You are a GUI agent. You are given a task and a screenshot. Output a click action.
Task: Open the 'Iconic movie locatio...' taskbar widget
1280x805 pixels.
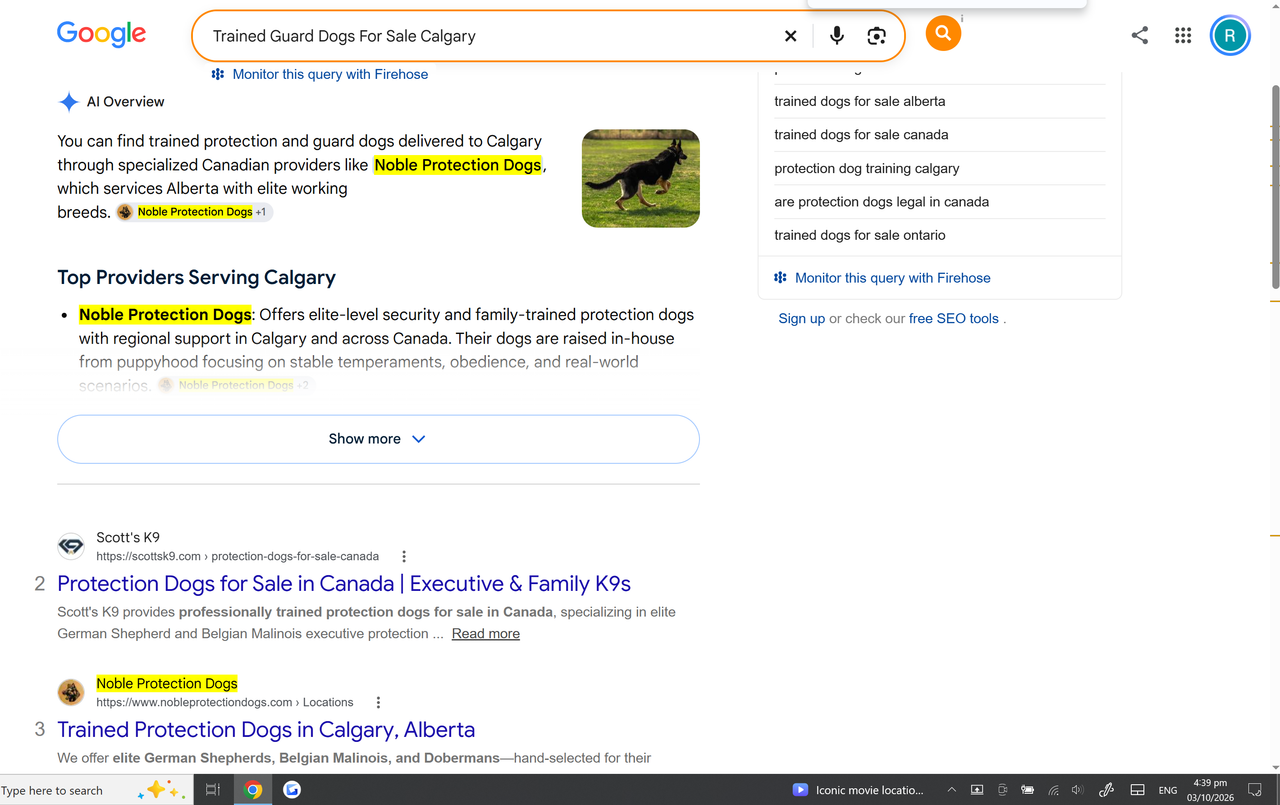[x=859, y=790]
